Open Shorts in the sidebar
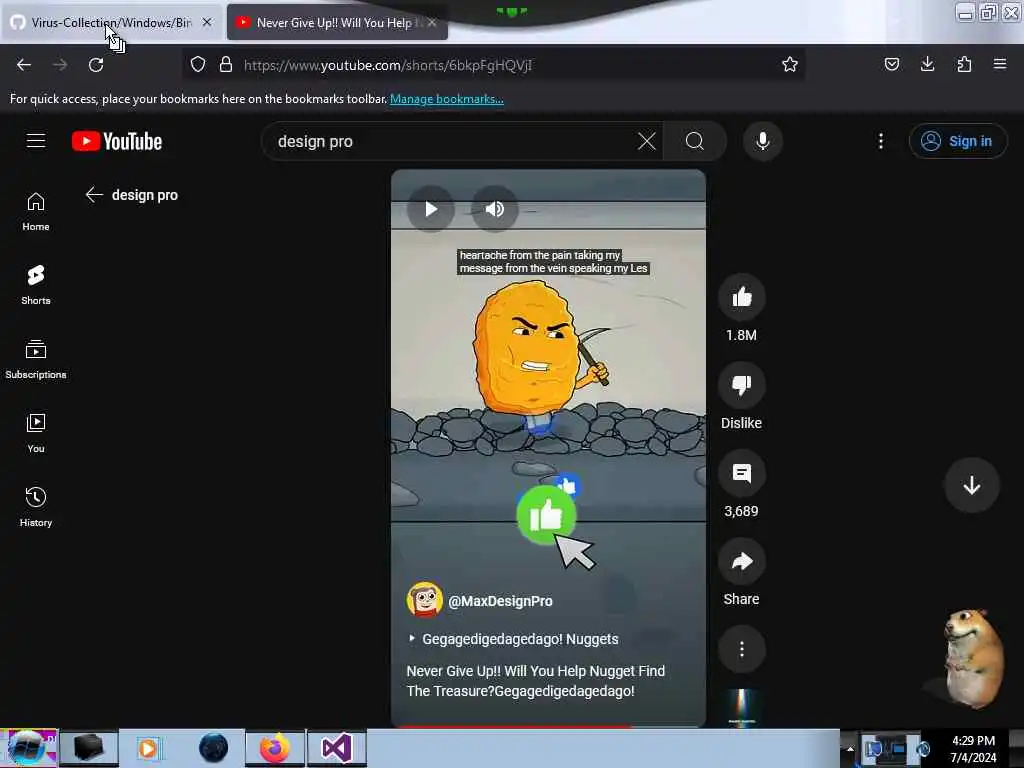The height and width of the screenshot is (768, 1024). tap(36, 285)
